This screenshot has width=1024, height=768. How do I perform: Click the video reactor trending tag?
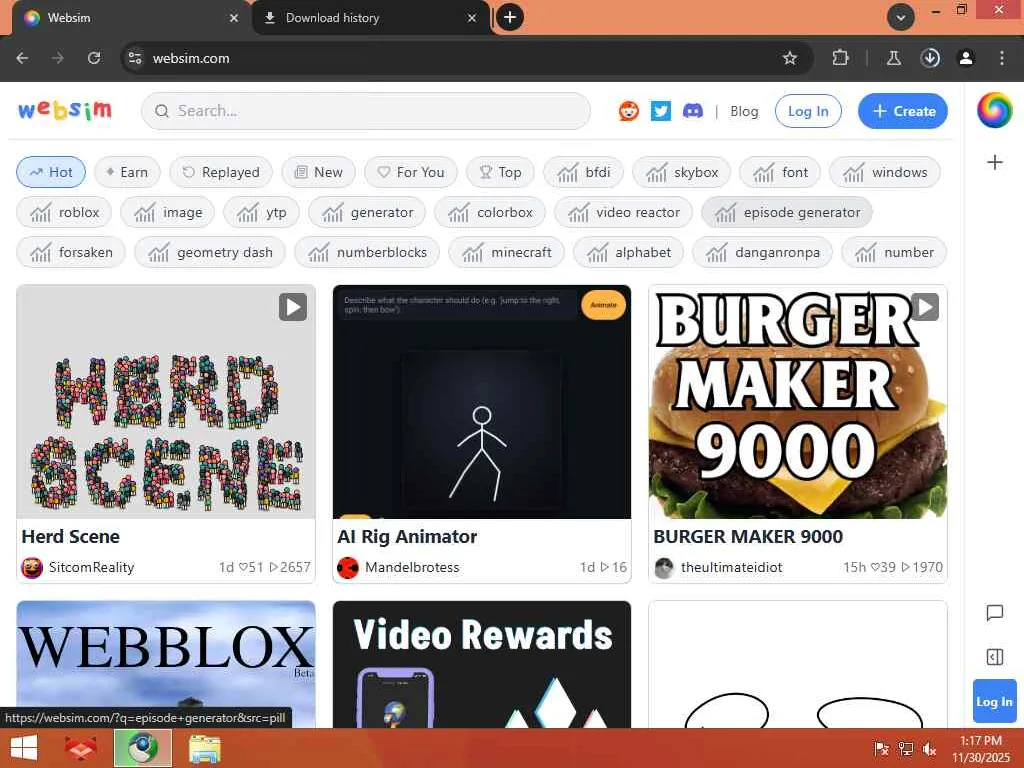tap(623, 212)
